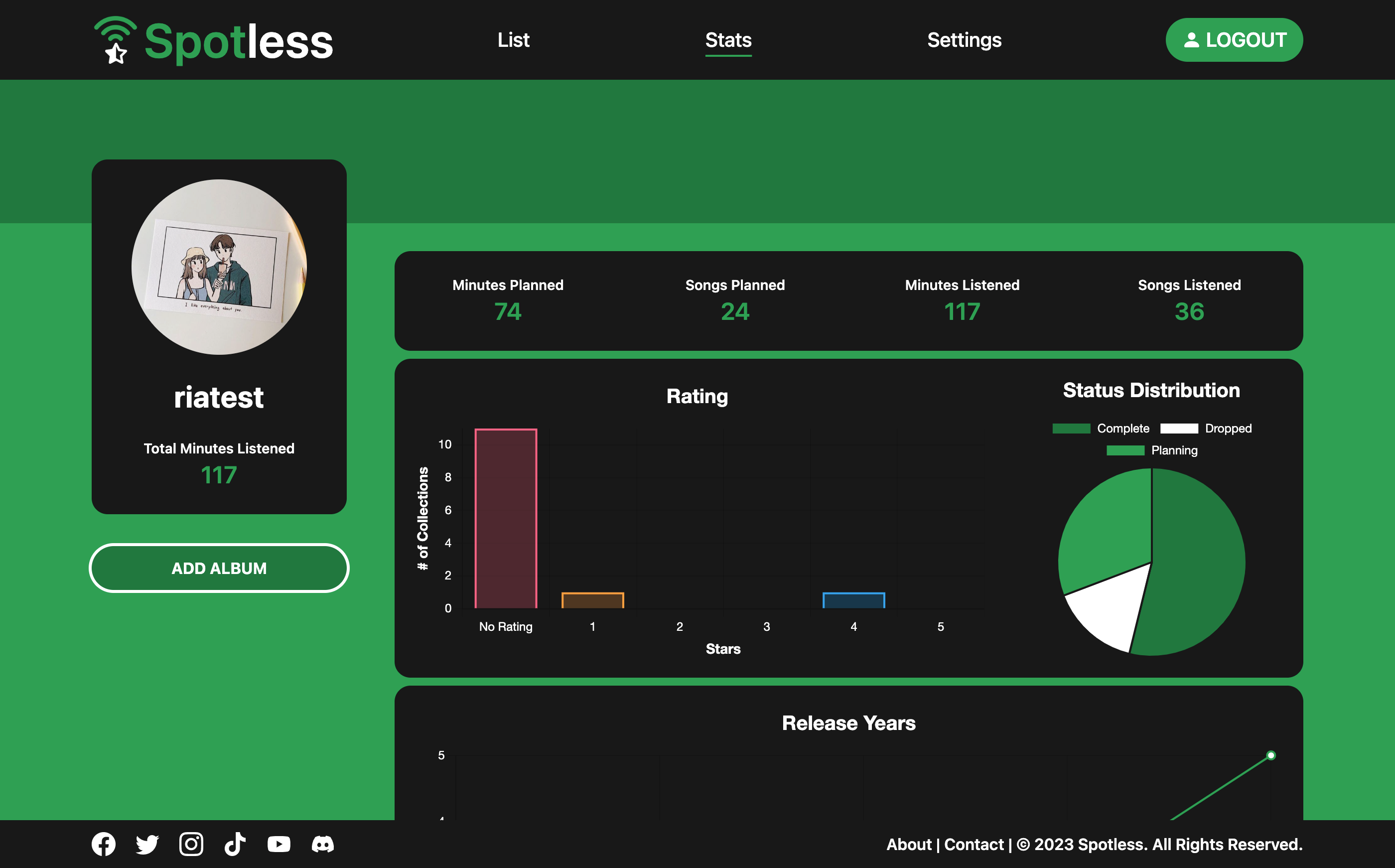Open the Instagram icon
1395x868 pixels.
[191, 844]
